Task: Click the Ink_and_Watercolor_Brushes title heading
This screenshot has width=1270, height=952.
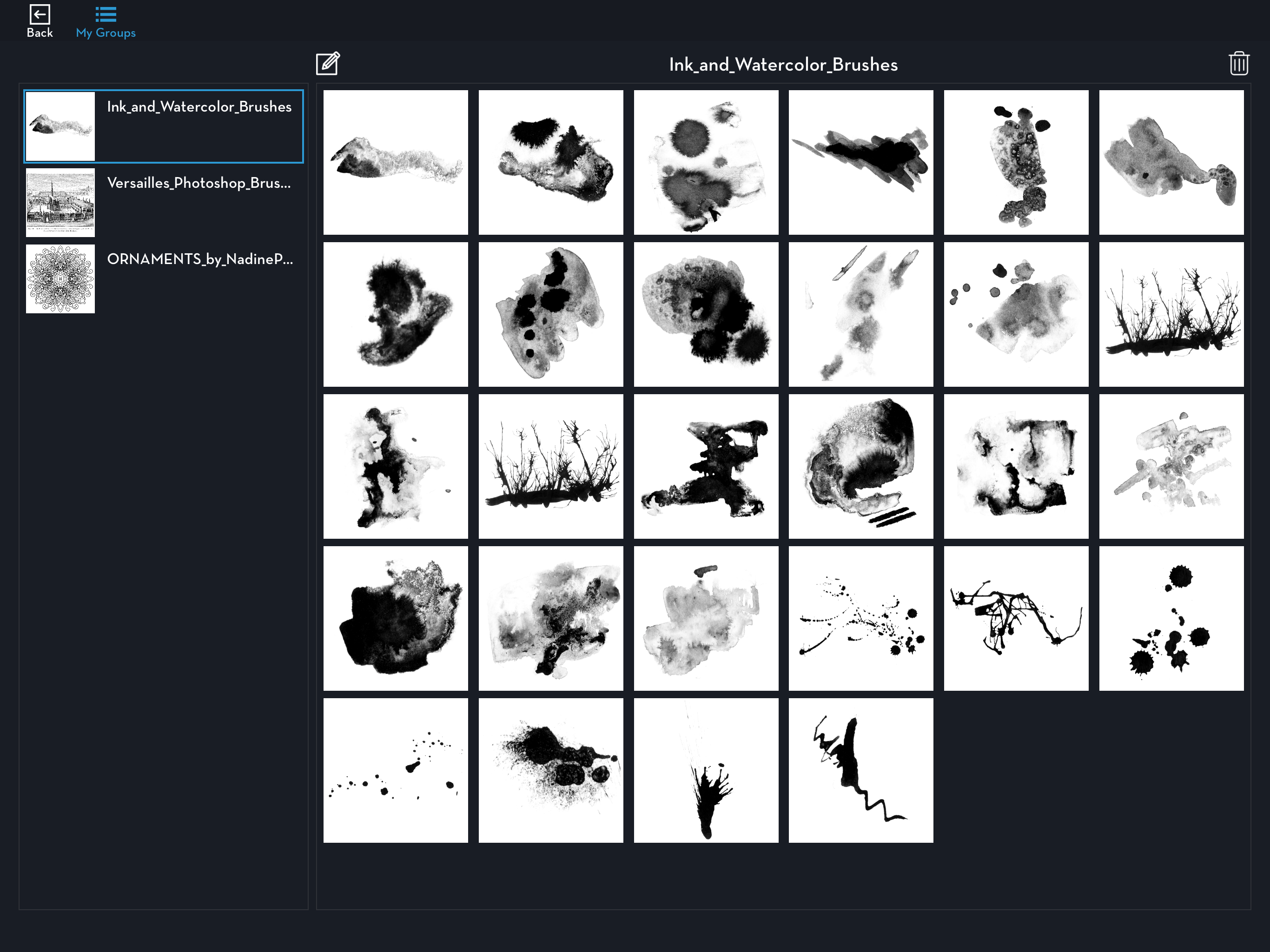Action: 783,65
